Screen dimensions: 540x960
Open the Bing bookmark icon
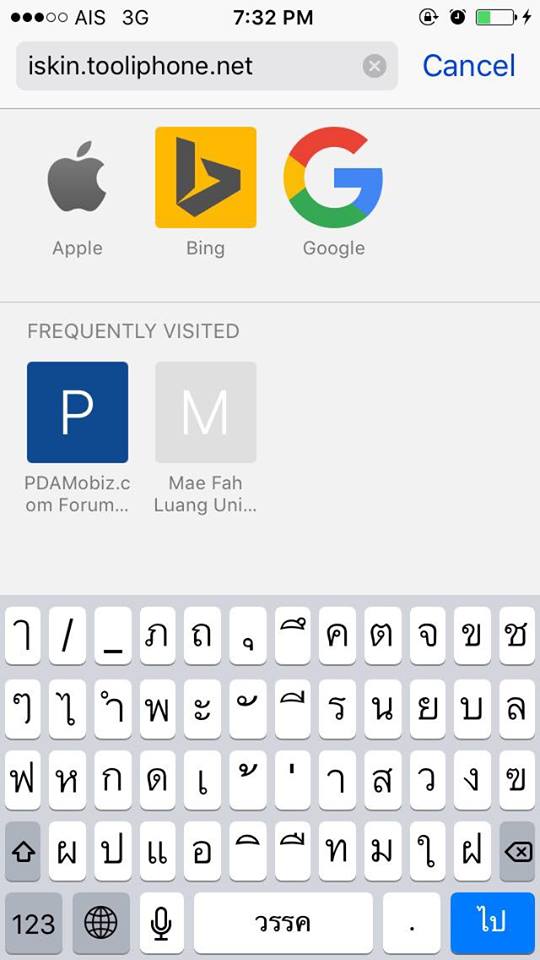tap(206, 177)
